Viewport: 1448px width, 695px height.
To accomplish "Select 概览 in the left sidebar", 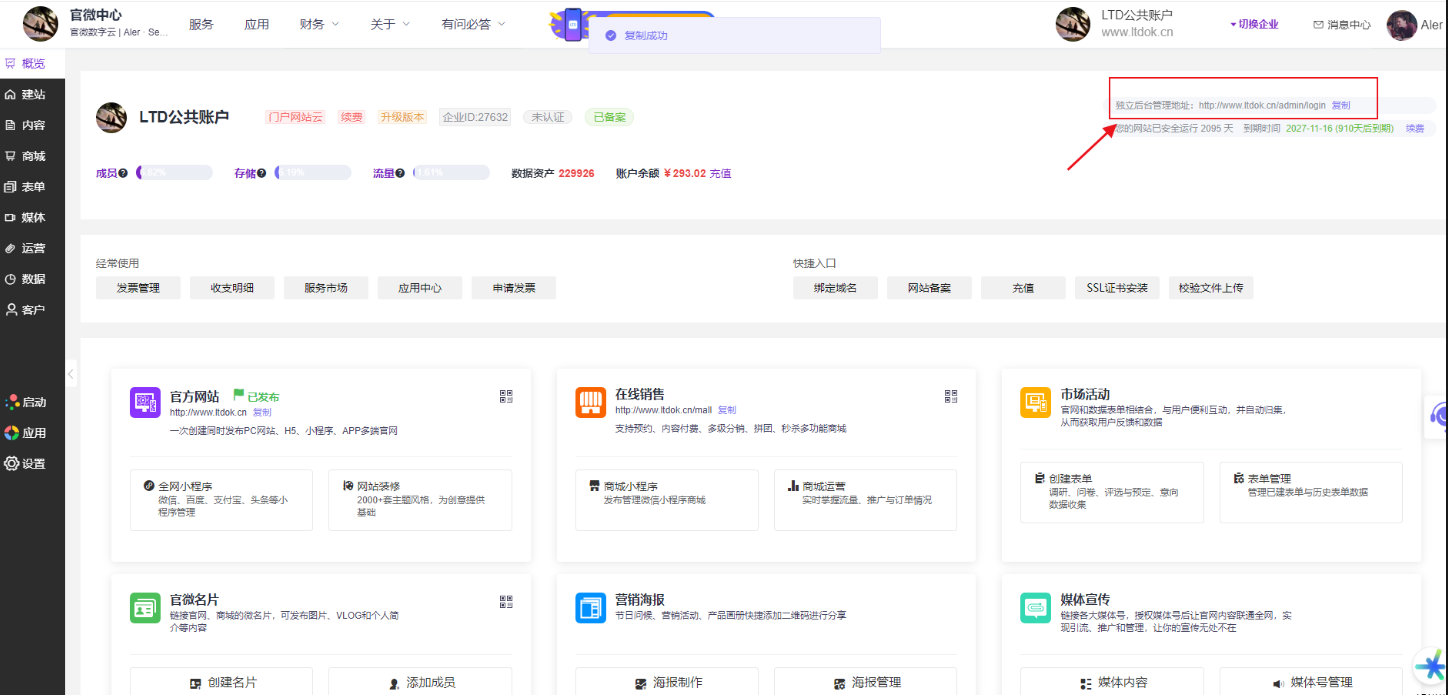I will tap(26, 63).
